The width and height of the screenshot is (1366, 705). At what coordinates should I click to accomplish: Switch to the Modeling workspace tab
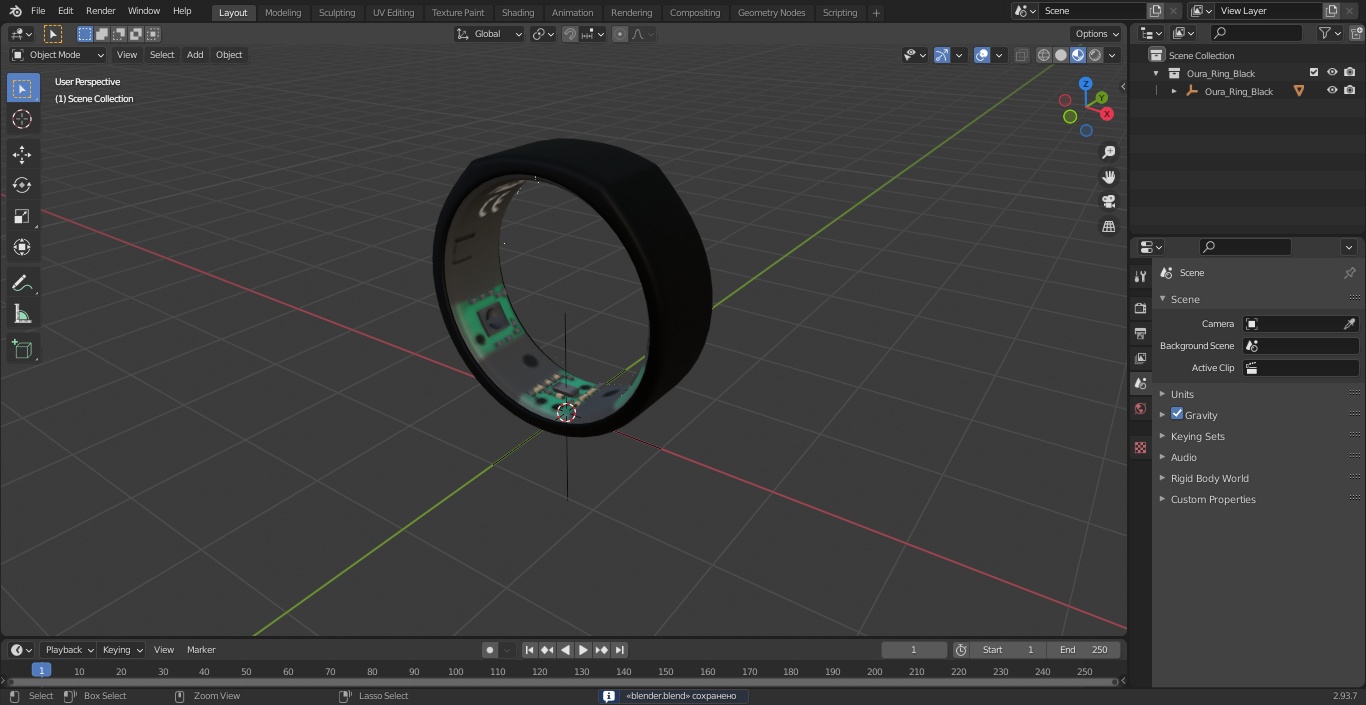(x=283, y=13)
